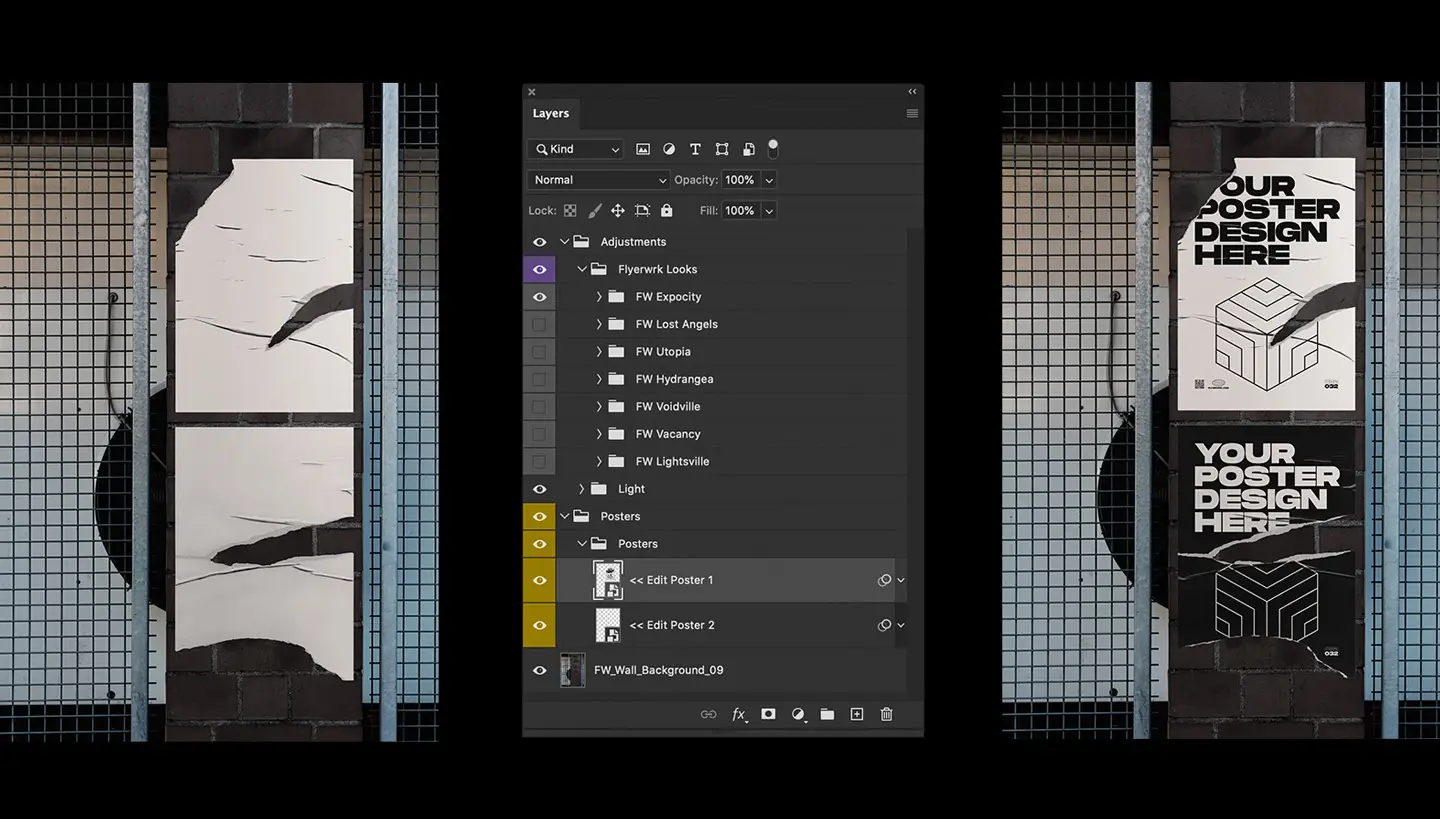Open the blending mode dropdown
This screenshot has height=819, width=1440.
(x=597, y=180)
